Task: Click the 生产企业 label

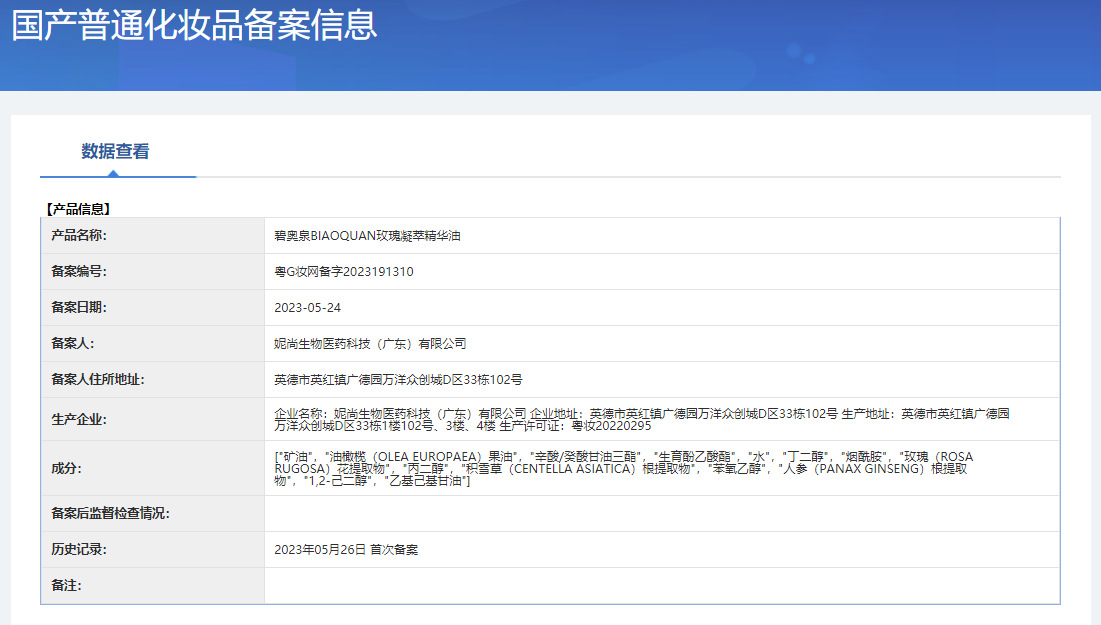Action: point(79,419)
